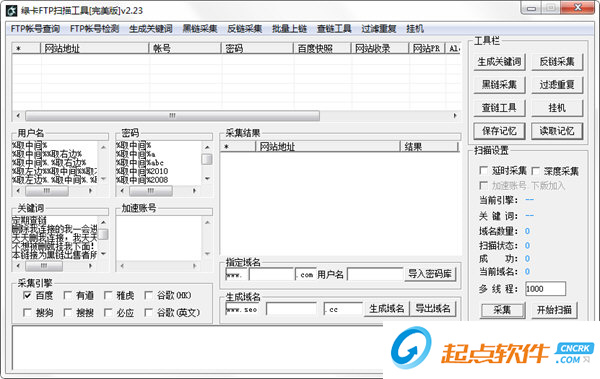
Task: Click the 生成域名 button
Action: [x=386, y=309]
